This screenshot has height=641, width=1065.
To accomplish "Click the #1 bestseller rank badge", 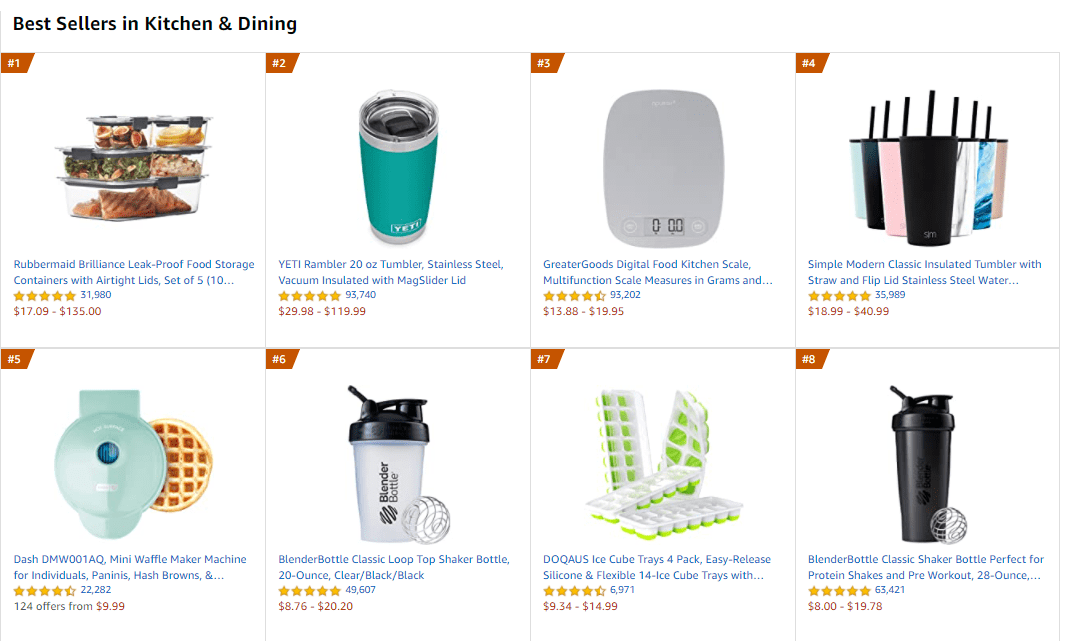I will 16,64.
